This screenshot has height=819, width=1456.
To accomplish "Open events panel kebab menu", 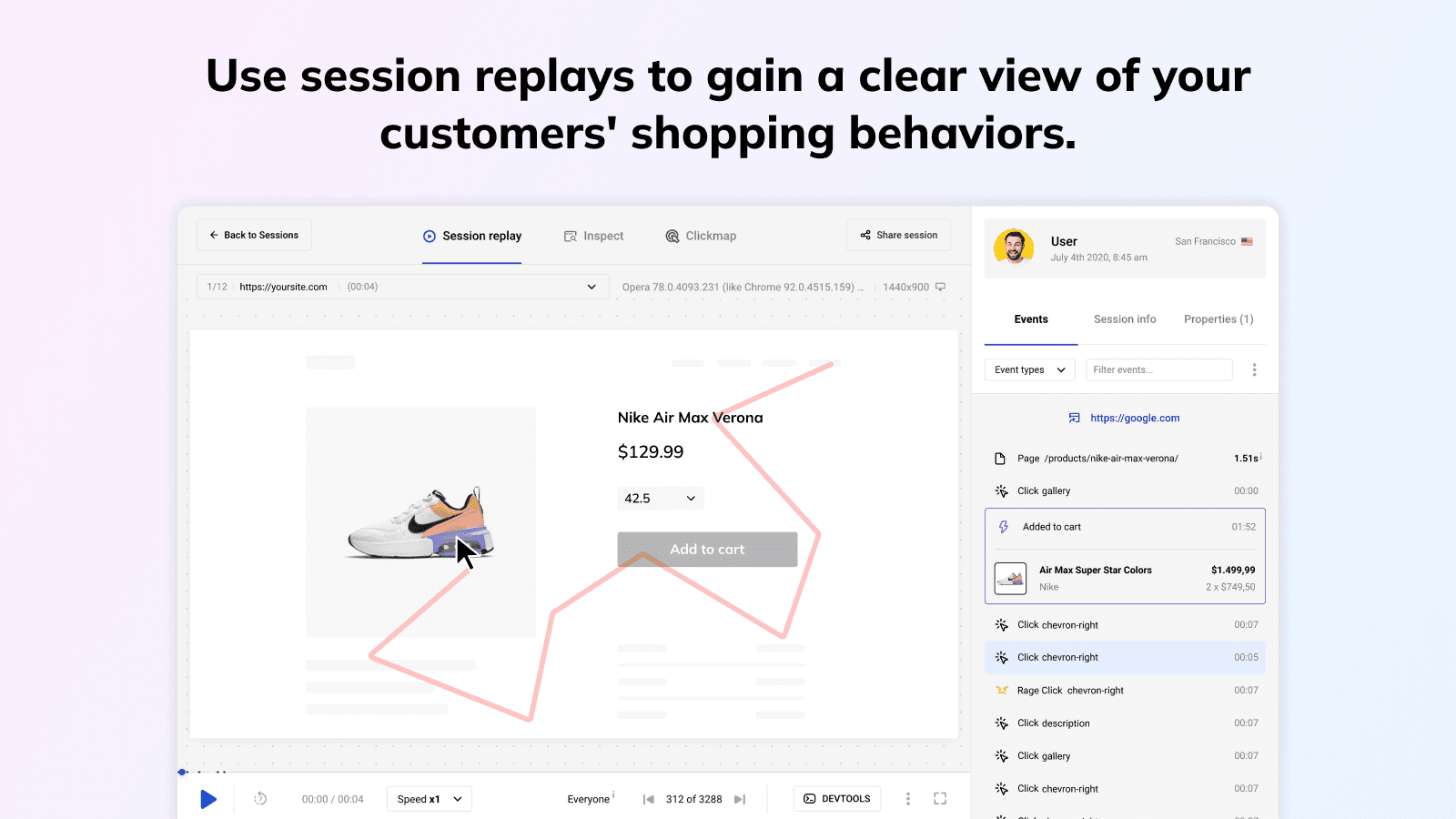I will tap(1254, 369).
